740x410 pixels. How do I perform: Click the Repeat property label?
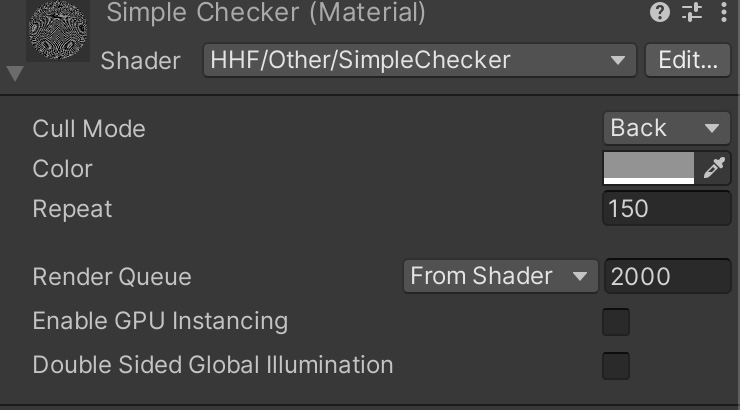[x=72, y=209]
